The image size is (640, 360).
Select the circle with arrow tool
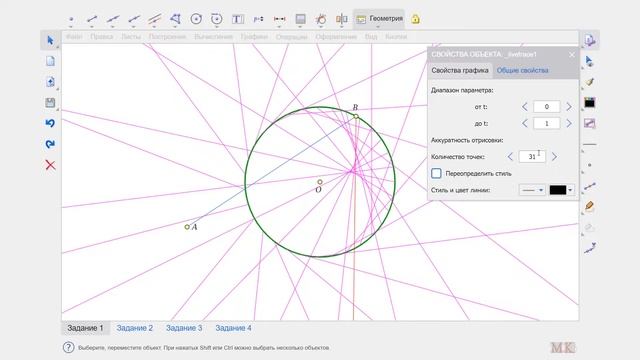tap(217, 19)
